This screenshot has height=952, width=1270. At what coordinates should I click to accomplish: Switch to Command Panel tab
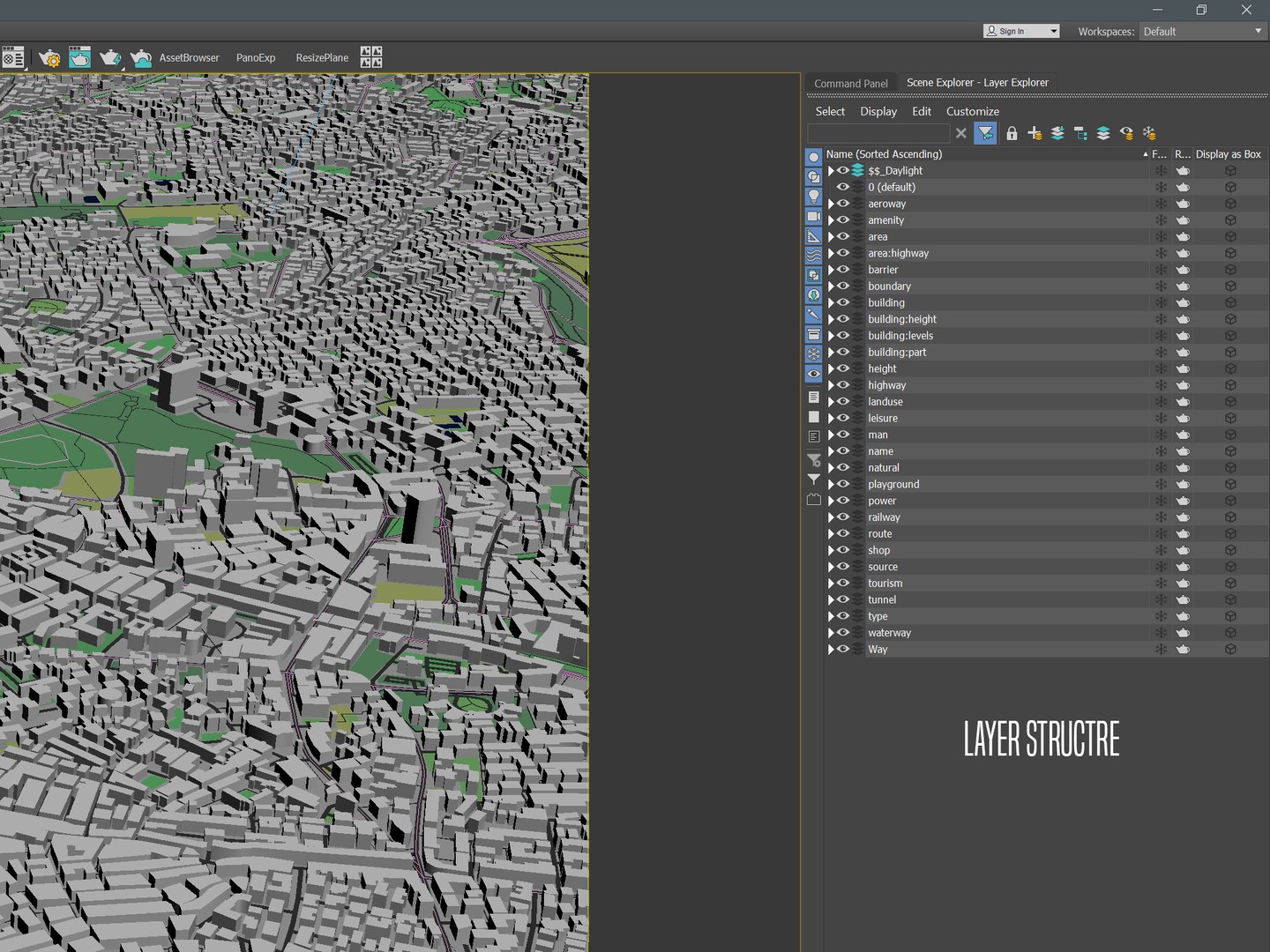pos(851,84)
